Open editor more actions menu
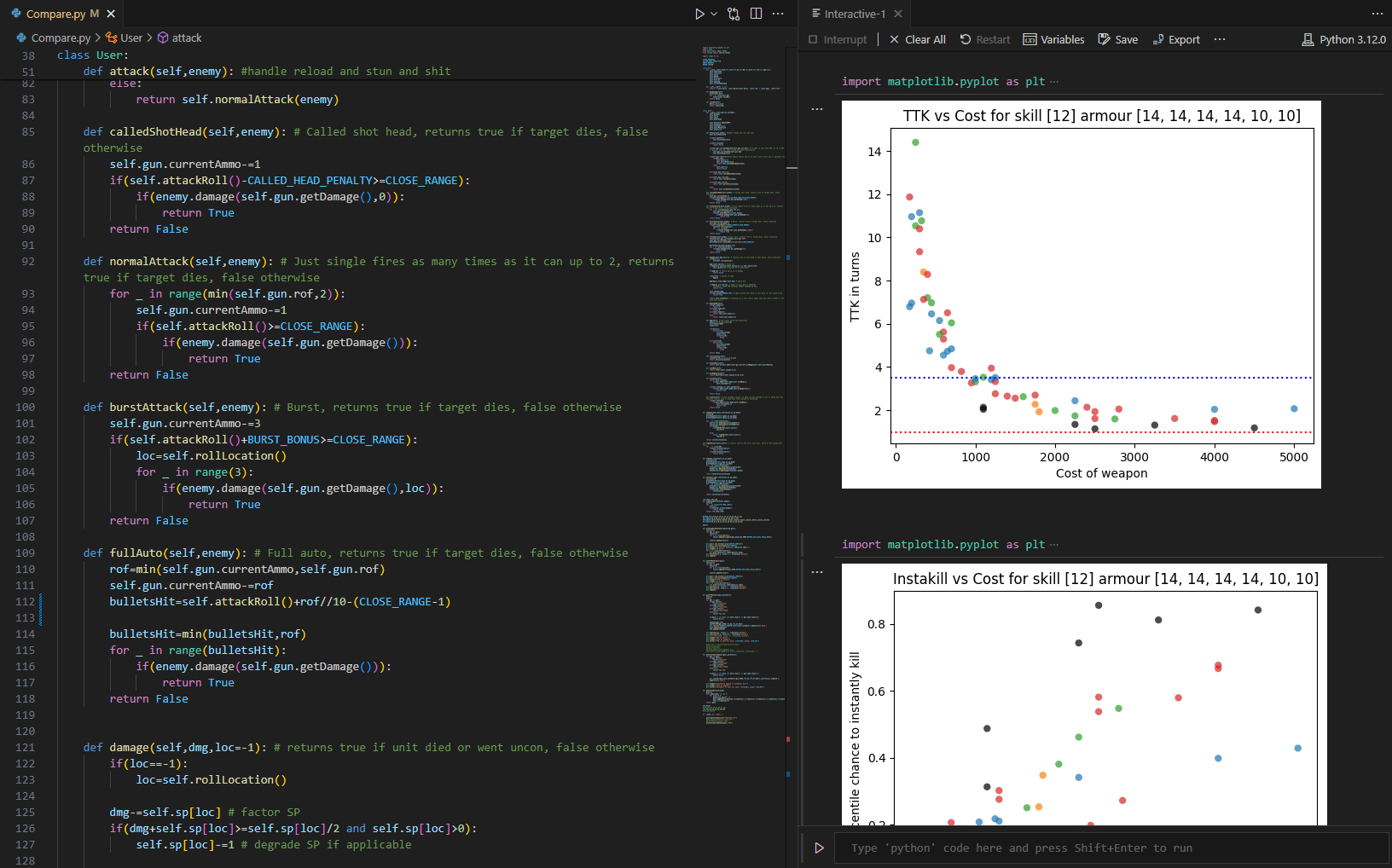Screen dimensions: 1392x868 [778, 14]
